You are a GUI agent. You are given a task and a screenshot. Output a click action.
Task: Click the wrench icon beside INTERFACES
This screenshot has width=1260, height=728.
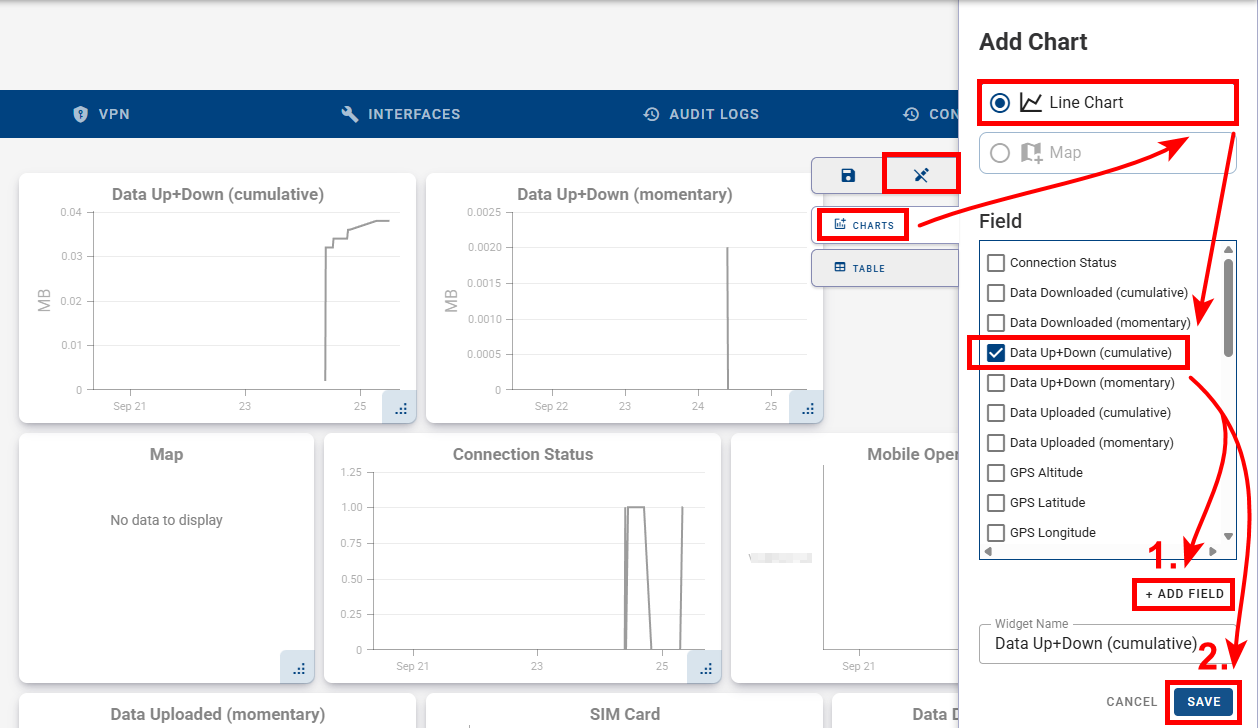351,114
